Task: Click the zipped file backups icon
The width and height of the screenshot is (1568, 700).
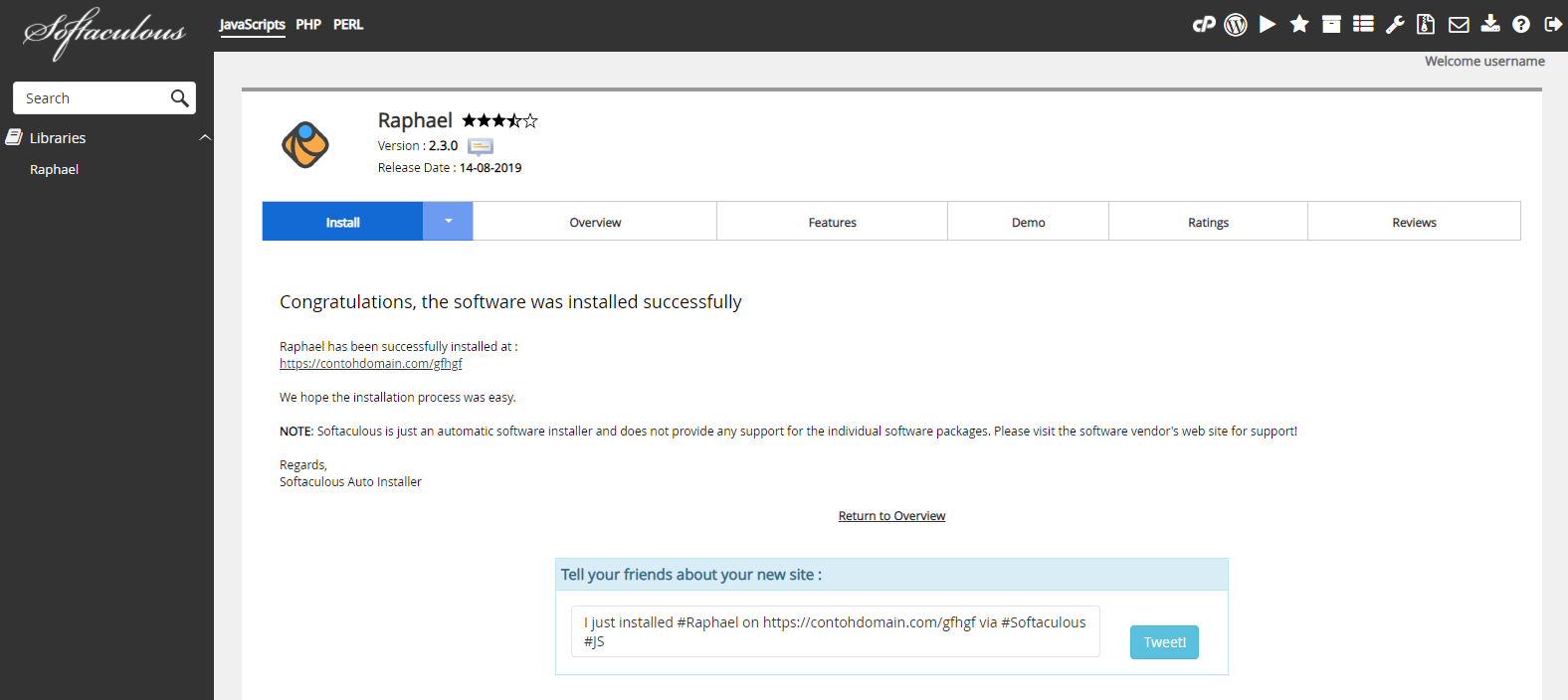Action: [x=1426, y=25]
